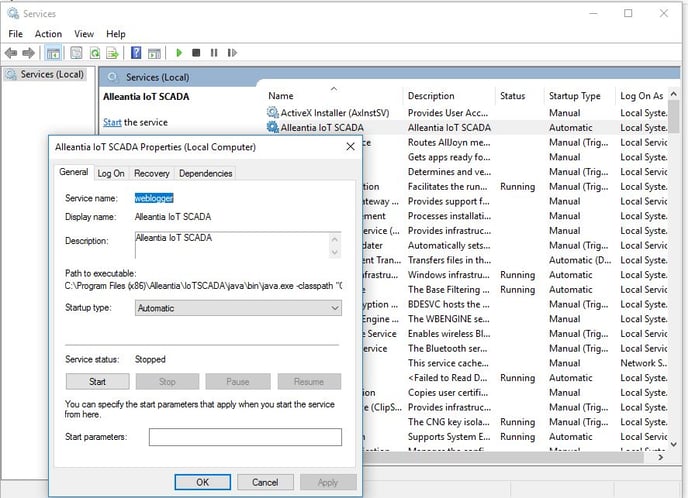
Task: Click the Pause button in the dialog
Action: (238, 381)
